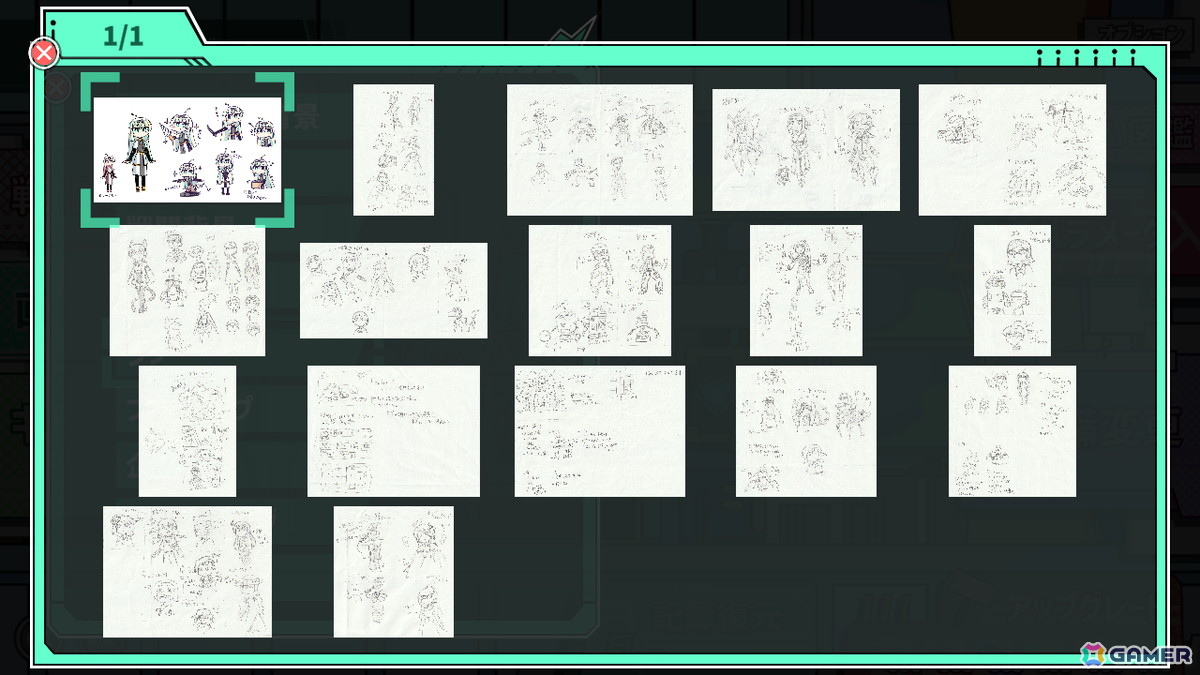The image size is (1200, 675).
Task: Open the third sketch thumbnail in the top row
Action: tap(600, 150)
